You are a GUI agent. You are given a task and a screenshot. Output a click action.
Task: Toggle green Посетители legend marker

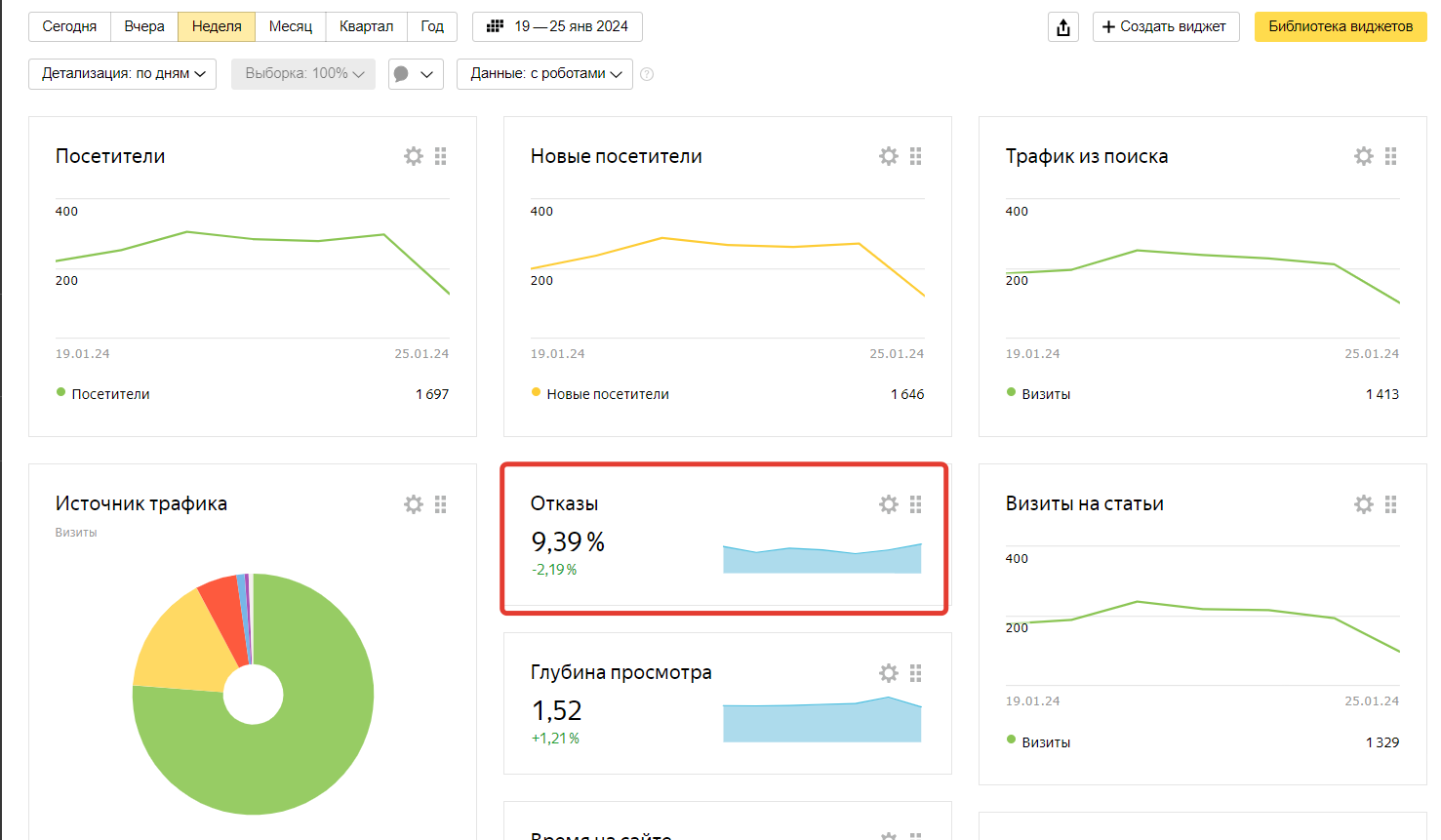click(60, 392)
